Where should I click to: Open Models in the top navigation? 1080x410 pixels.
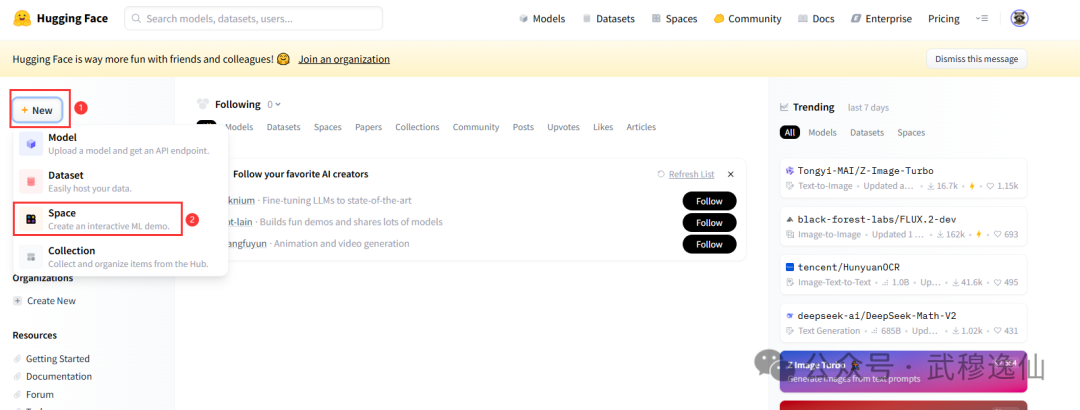(x=541, y=19)
